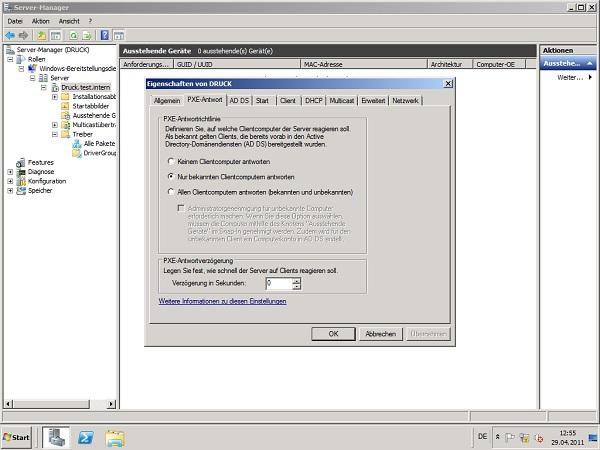Select the Treiber tree node
600x450 pixels.
point(83,134)
